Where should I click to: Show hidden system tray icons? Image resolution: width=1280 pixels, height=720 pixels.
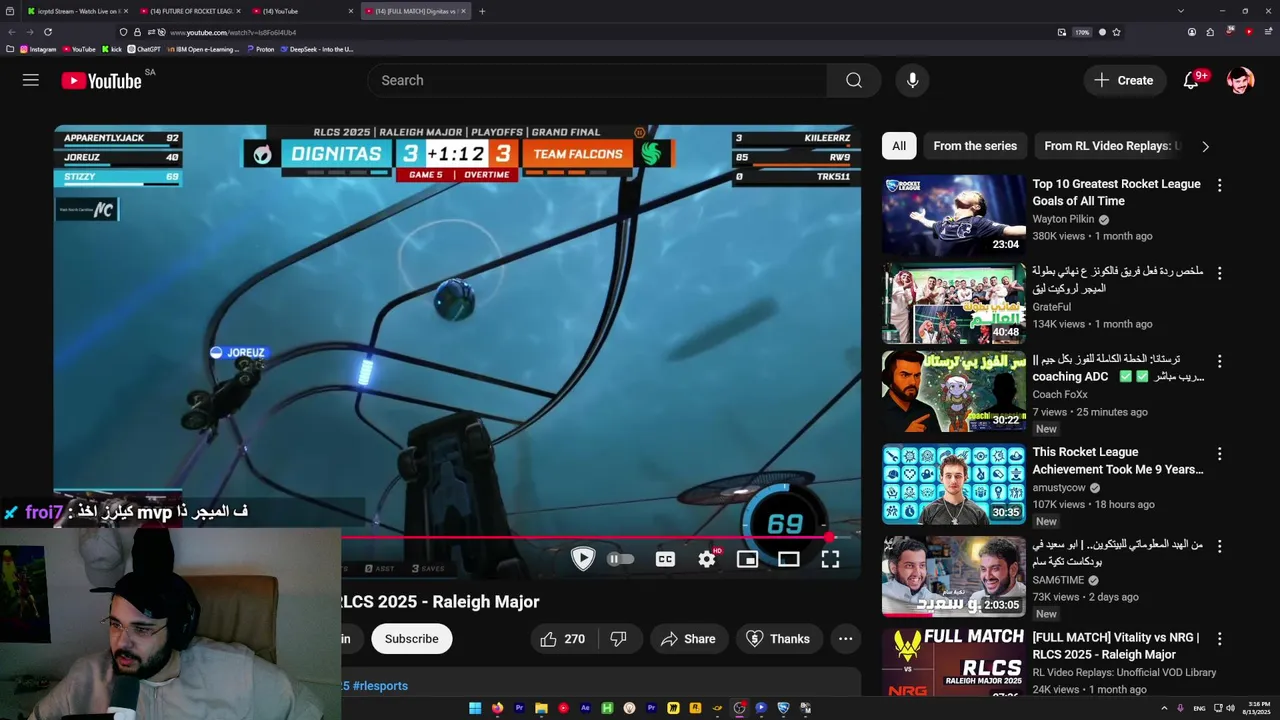point(1164,708)
